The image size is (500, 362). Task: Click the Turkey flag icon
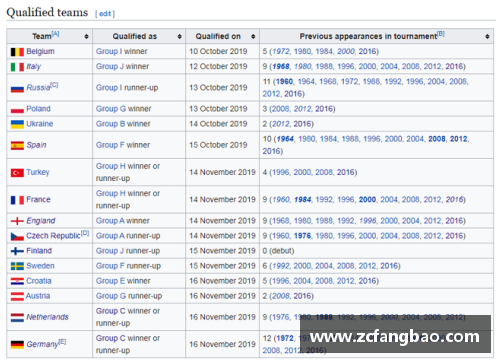point(17,172)
